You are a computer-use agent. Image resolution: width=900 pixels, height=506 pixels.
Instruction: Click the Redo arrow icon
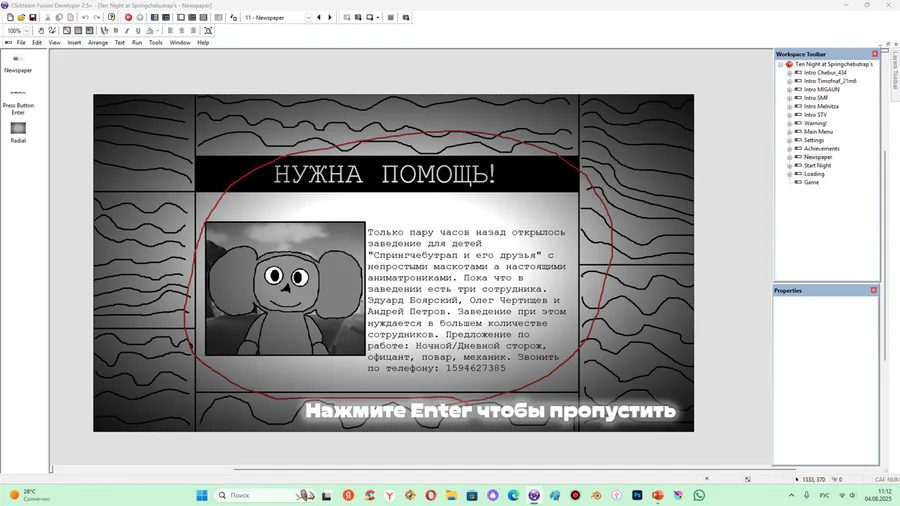96,18
